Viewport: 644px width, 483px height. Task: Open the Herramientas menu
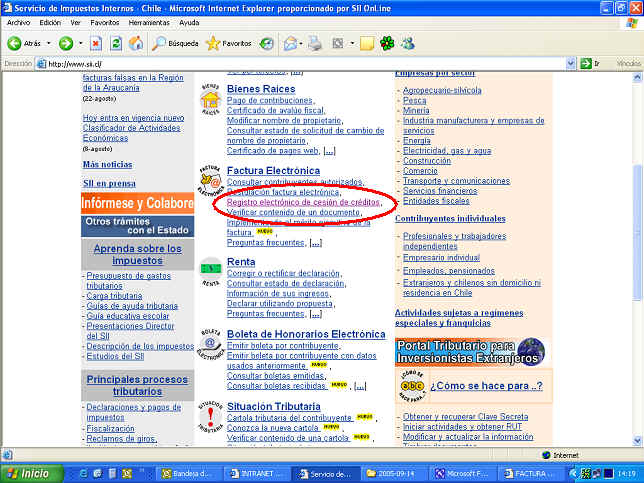pos(149,23)
